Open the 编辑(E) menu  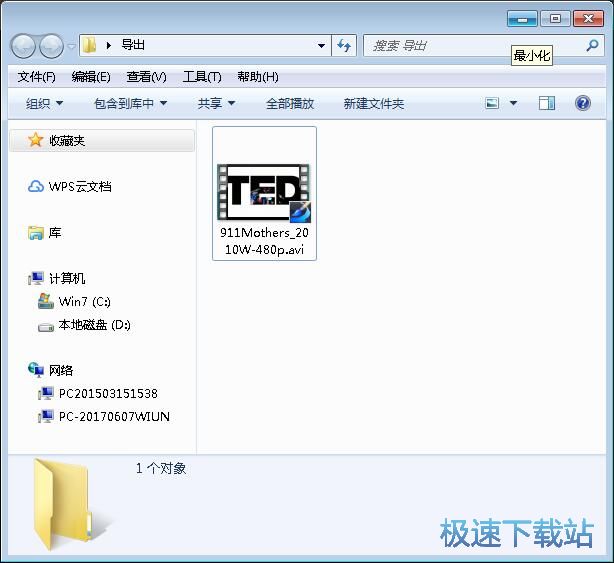coord(91,77)
